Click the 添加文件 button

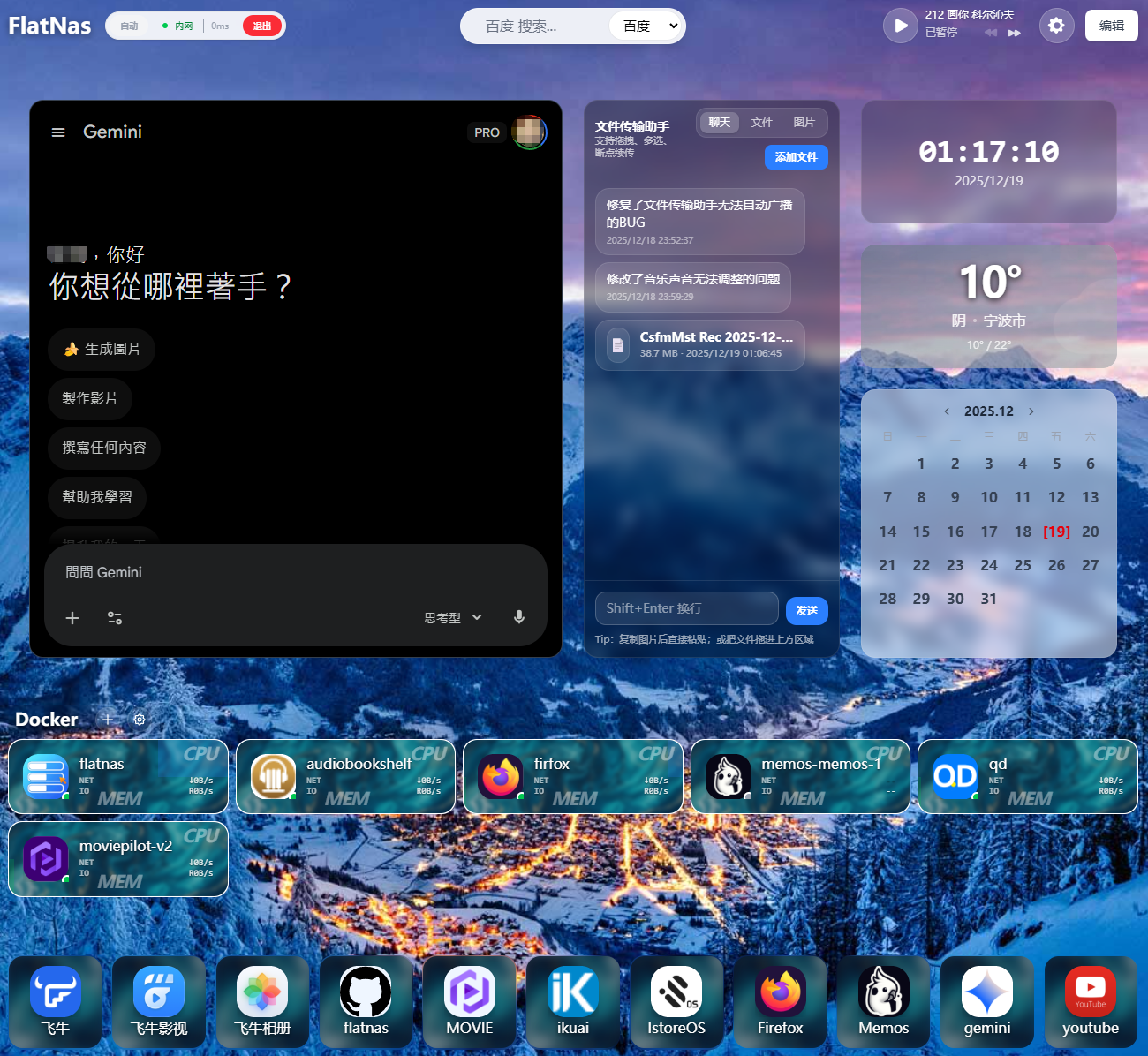(x=796, y=157)
